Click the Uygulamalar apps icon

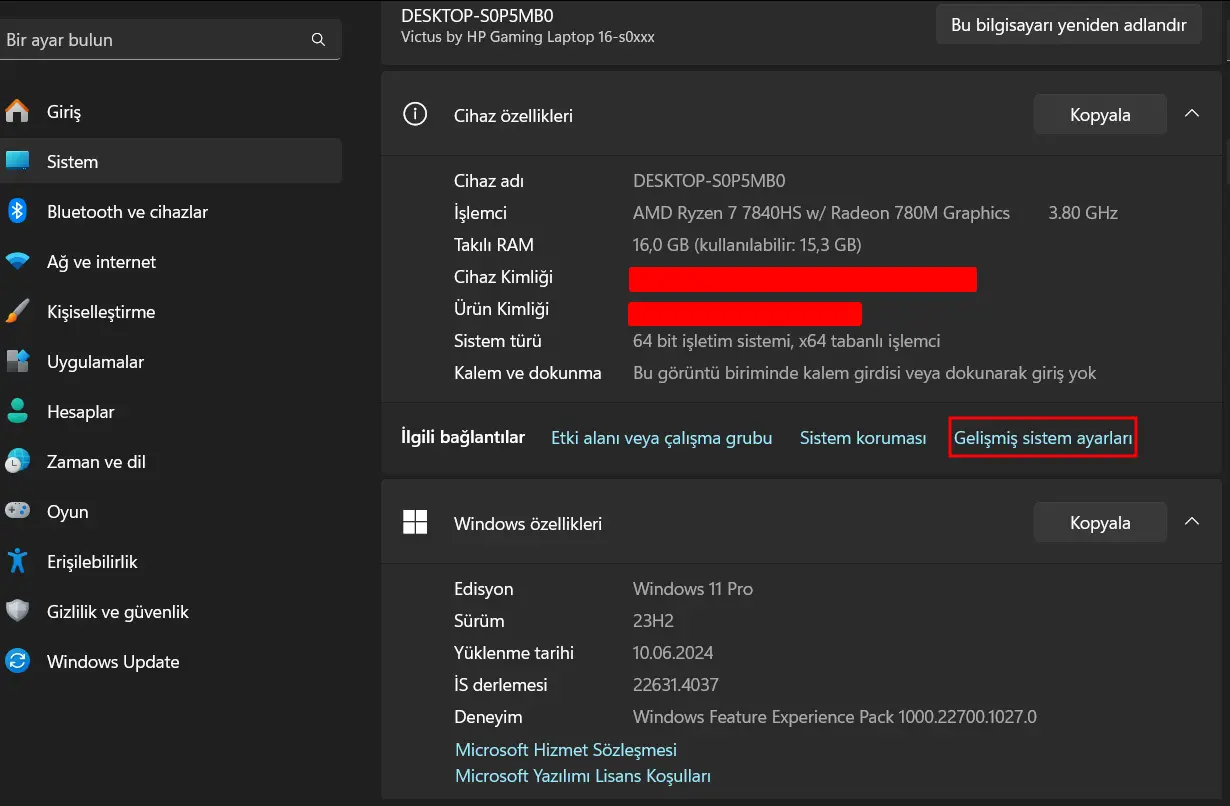[17, 361]
